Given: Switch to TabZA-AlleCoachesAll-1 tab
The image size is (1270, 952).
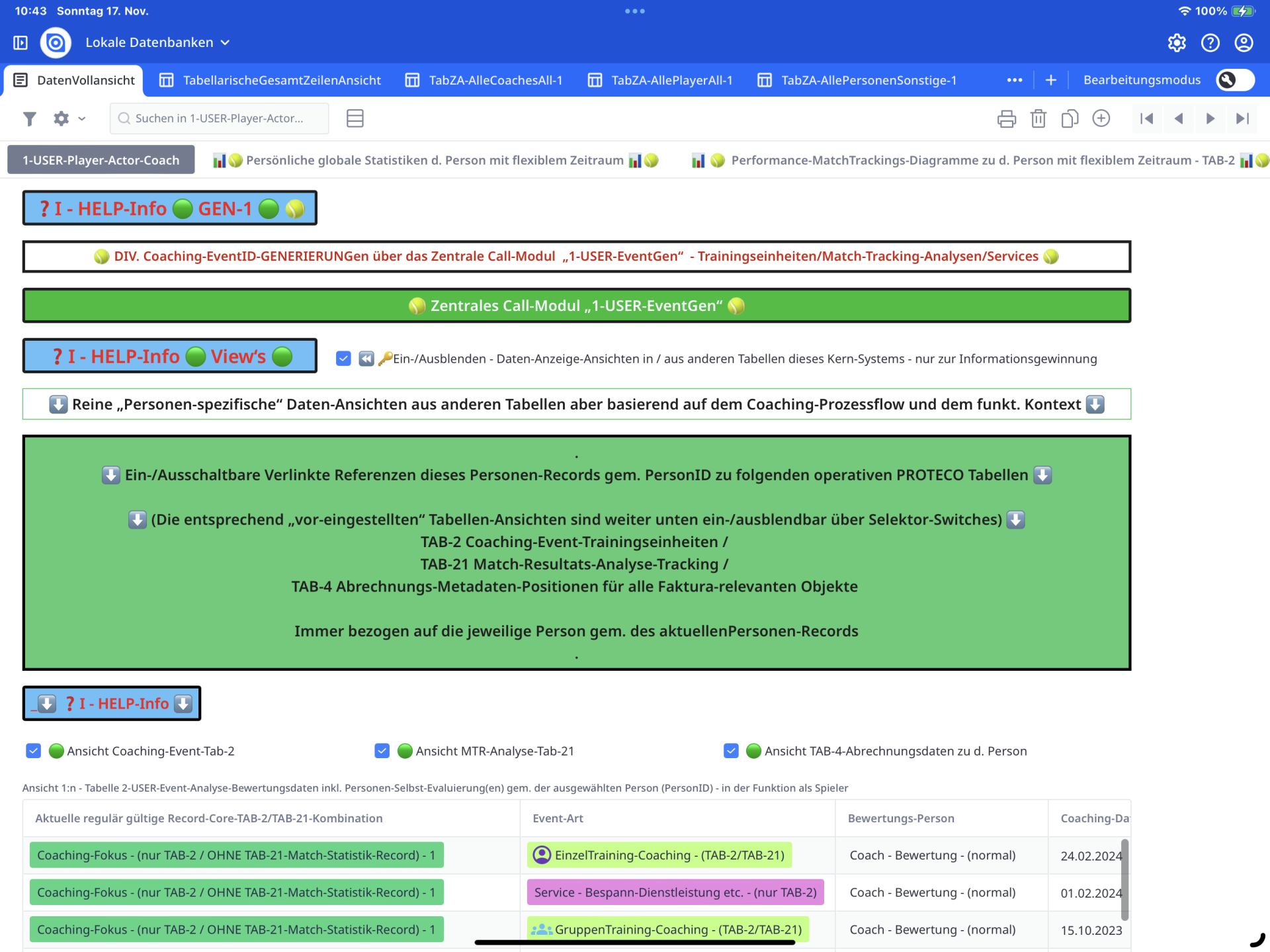Looking at the screenshot, I should (x=484, y=80).
